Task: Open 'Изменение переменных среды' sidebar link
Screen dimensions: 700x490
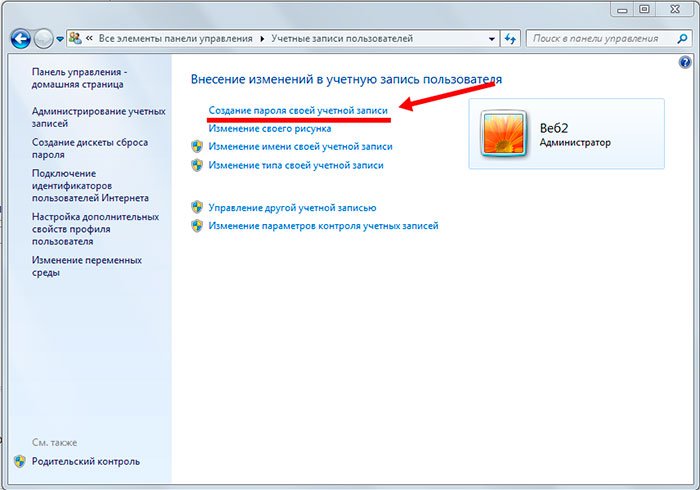Action: pos(87,266)
